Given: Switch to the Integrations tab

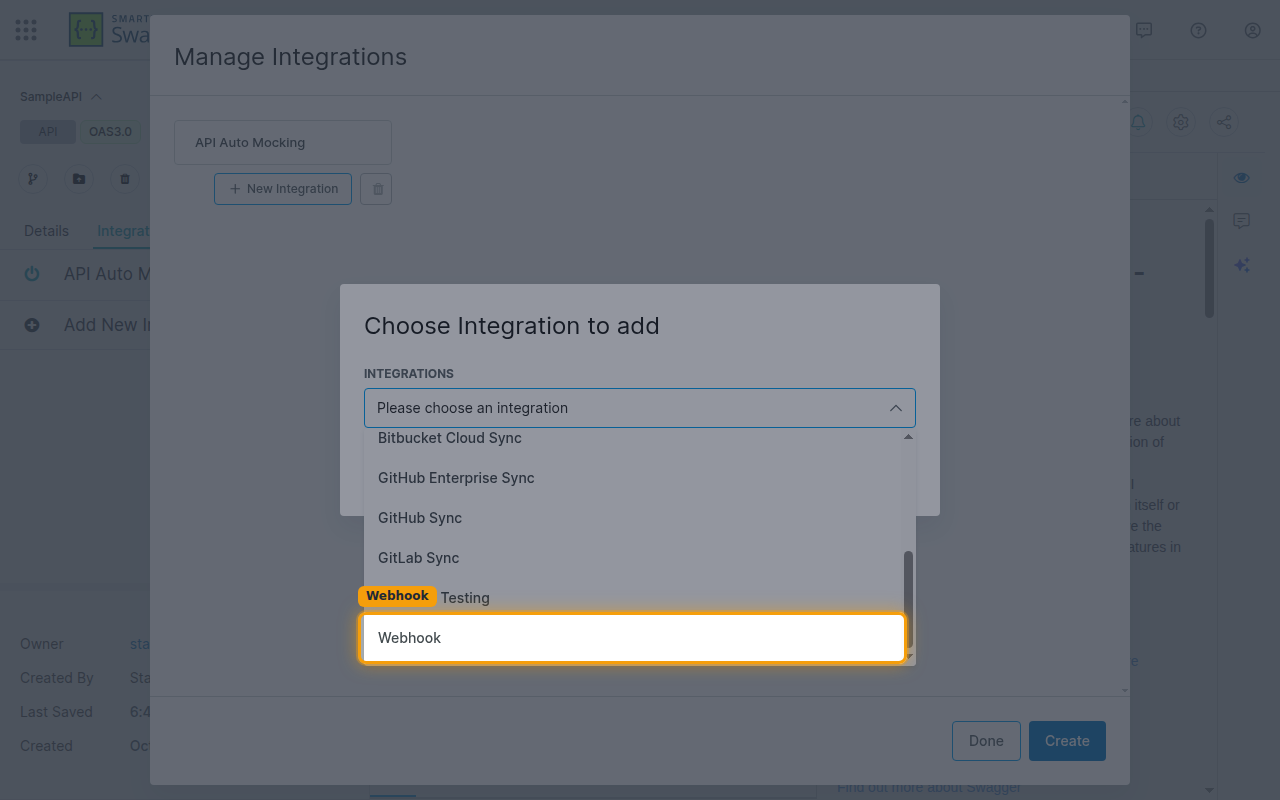Looking at the screenshot, I should [123, 231].
